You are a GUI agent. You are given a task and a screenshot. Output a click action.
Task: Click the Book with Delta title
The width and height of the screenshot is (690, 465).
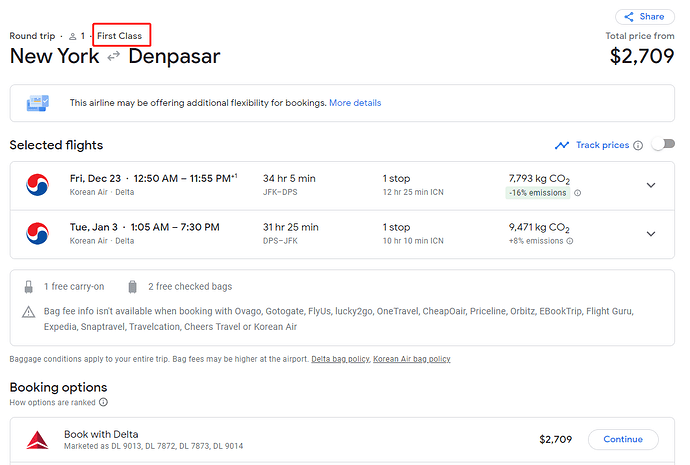coord(101,434)
